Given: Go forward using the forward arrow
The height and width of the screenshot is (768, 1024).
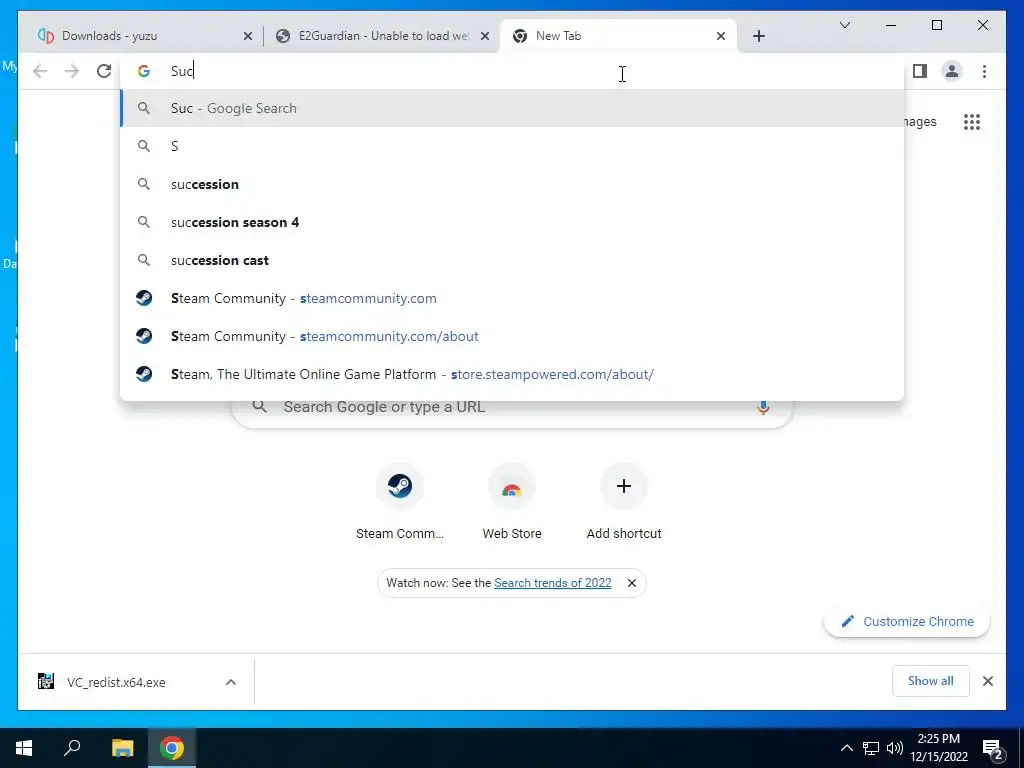Looking at the screenshot, I should click(x=72, y=71).
